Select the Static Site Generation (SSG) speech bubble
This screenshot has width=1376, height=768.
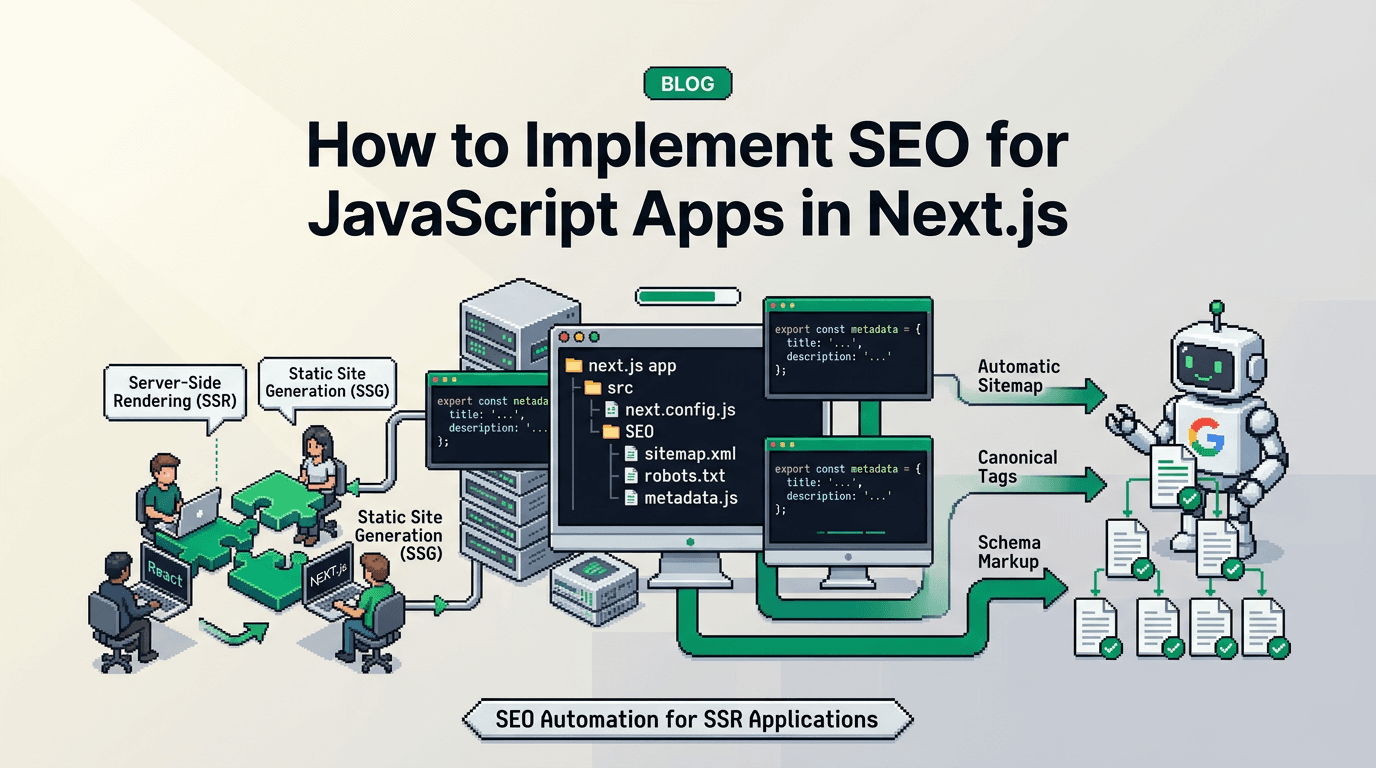[x=327, y=382]
